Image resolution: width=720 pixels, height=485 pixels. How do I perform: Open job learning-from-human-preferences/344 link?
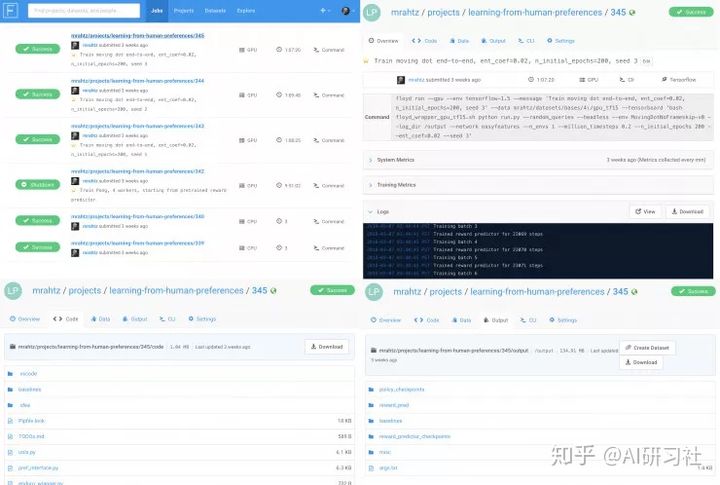coord(138,81)
